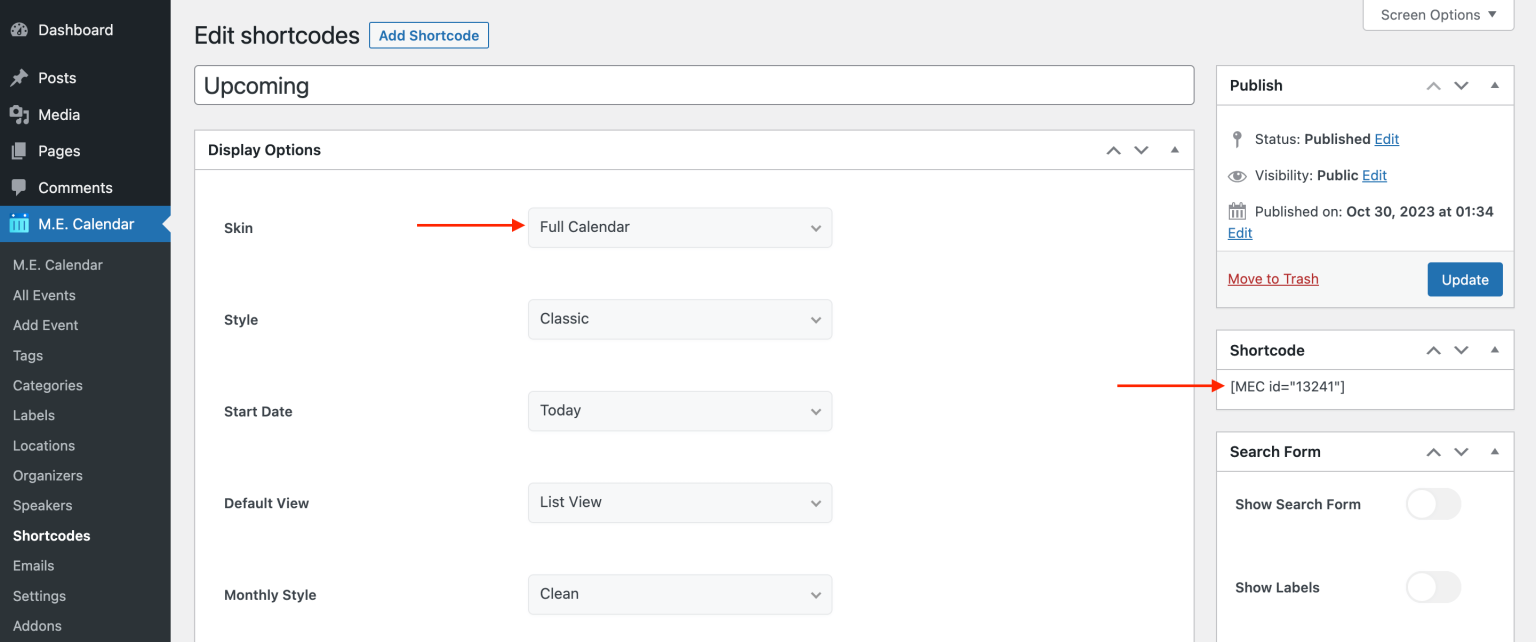
Task: Click the Posts pushpin icon
Action: [x=19, y=78]
